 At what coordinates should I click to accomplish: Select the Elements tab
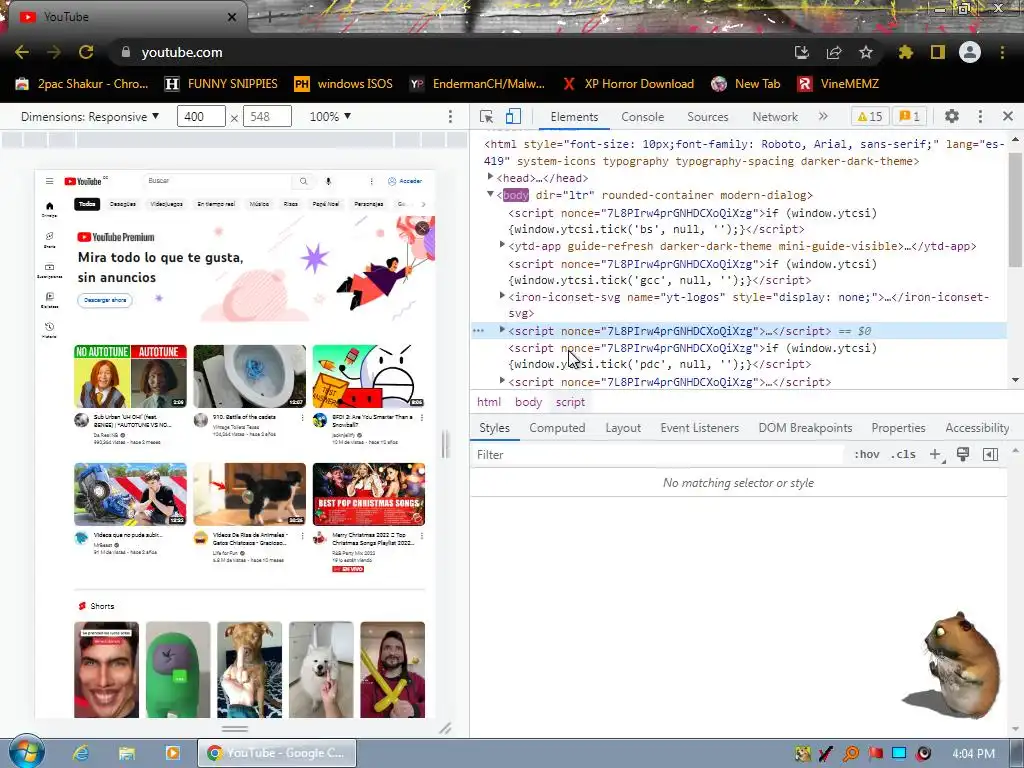[574, 116]
